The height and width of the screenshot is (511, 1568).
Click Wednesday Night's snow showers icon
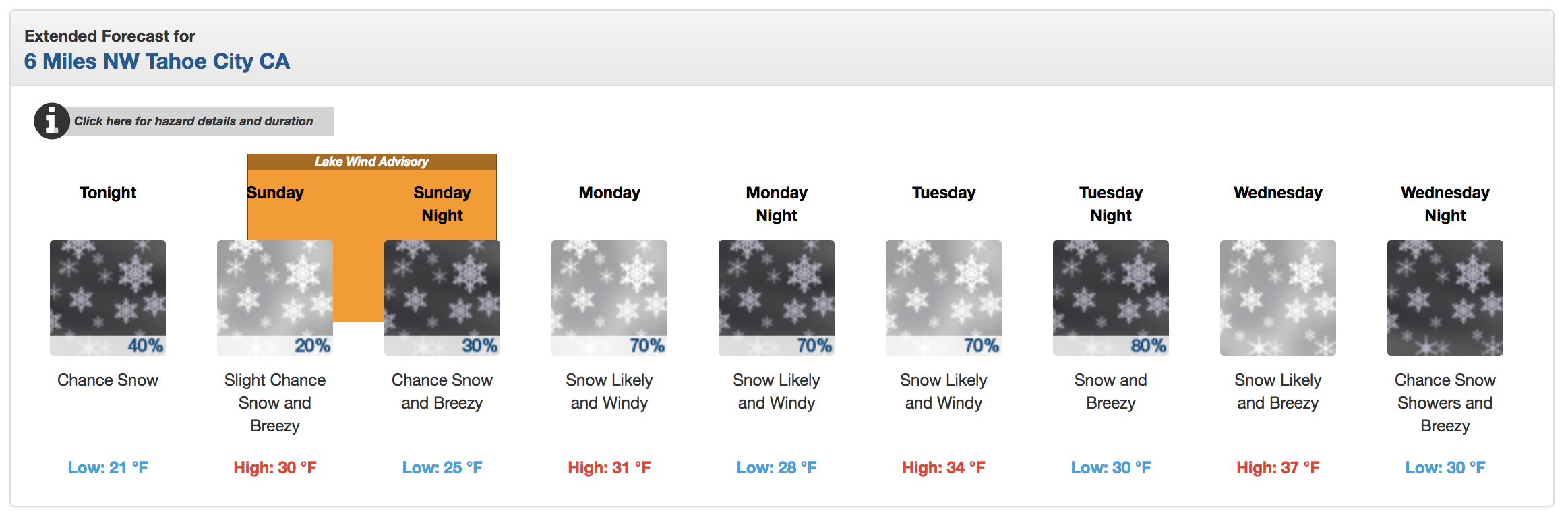pyautogui.click(x=1445, y=298)
